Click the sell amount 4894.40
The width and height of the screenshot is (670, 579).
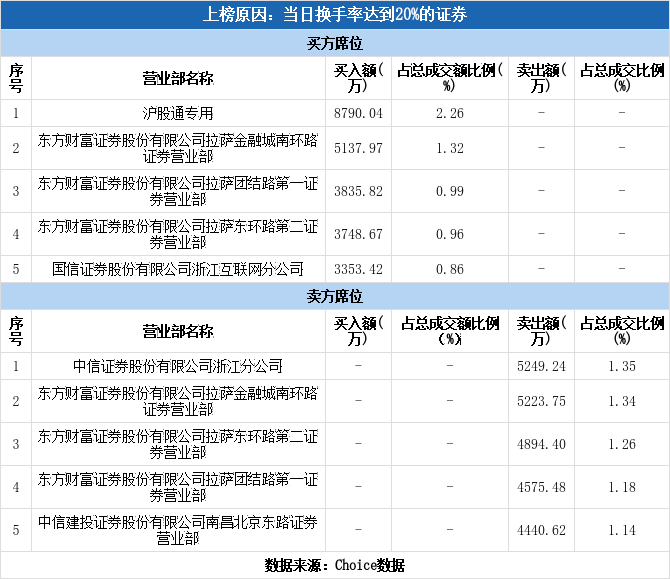point(541,444)
